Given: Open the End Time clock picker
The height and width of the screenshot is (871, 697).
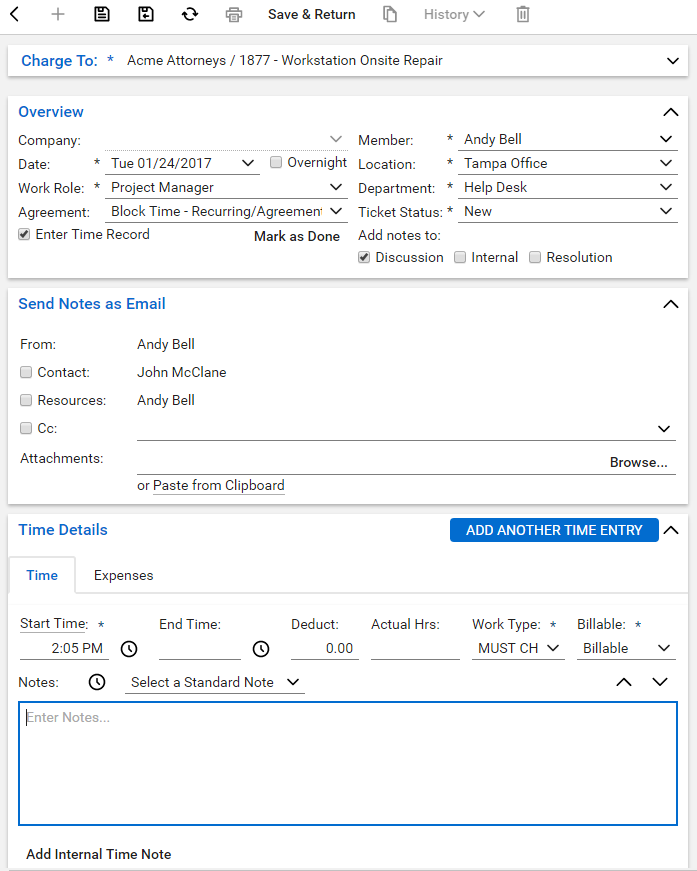Looking at the screenshot, I should coord(261,649).
